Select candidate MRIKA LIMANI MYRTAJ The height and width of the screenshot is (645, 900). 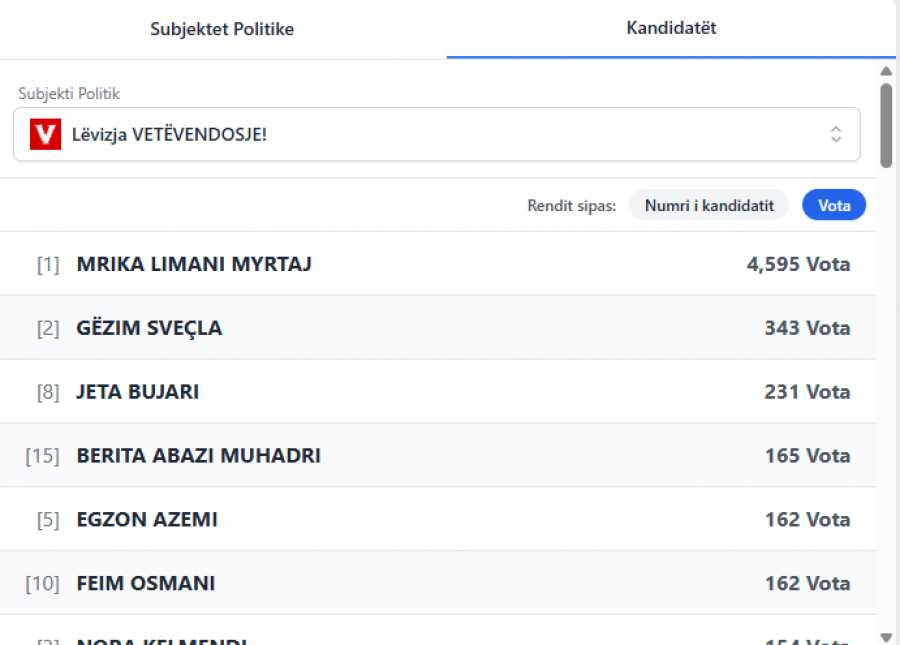point(194,264)
